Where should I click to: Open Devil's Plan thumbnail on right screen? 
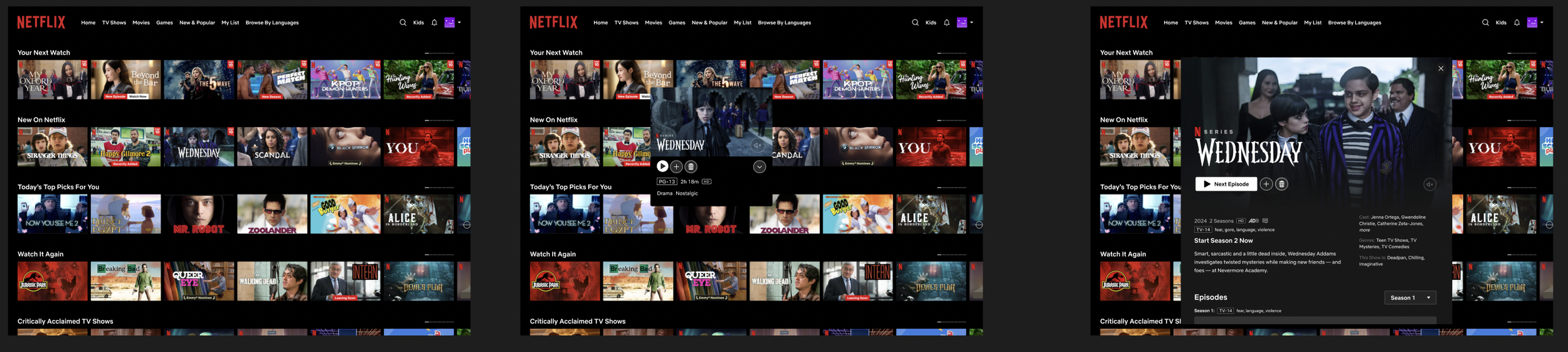point(1502,281)
